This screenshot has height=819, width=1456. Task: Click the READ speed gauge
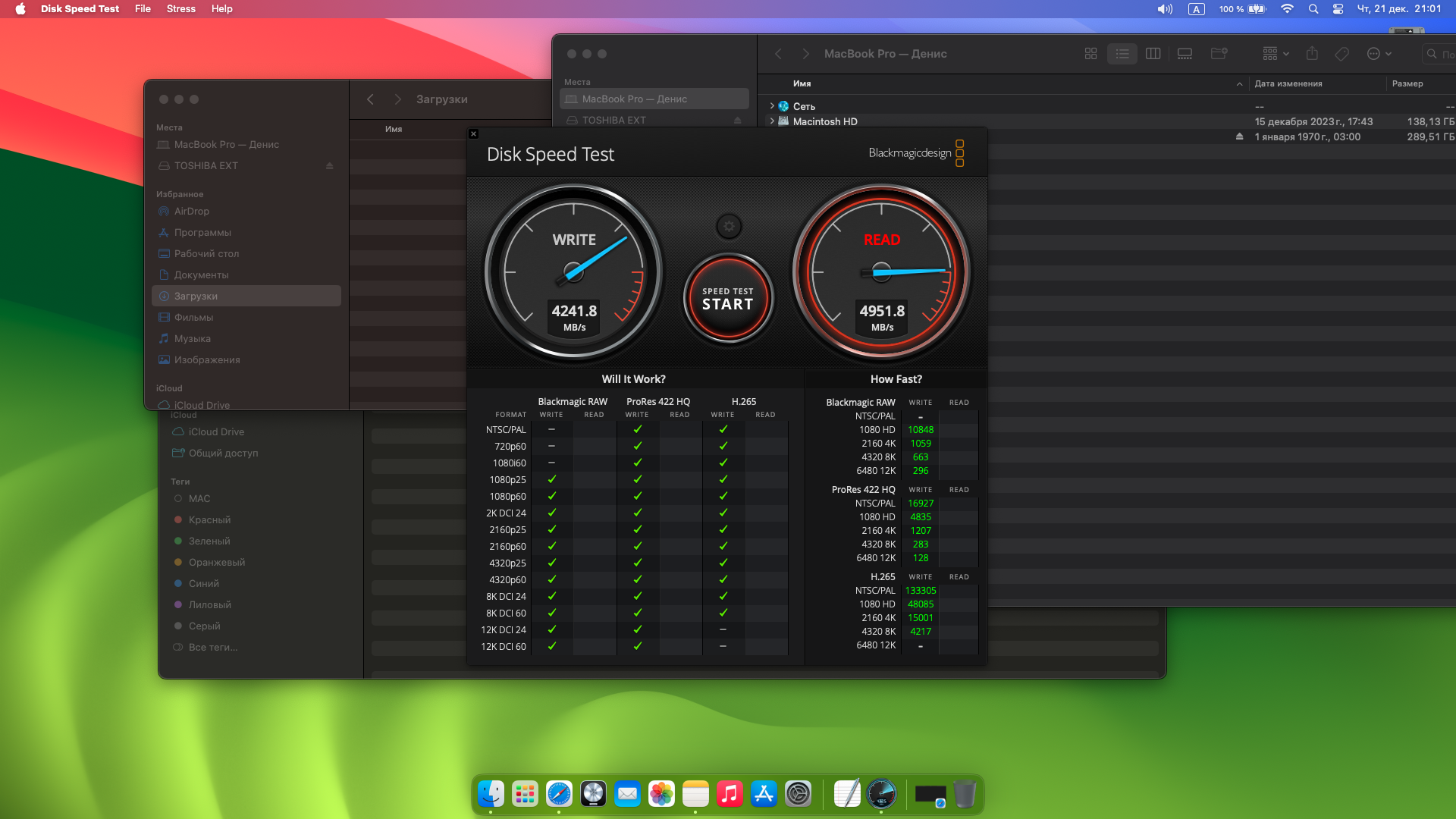coord(881,271)
